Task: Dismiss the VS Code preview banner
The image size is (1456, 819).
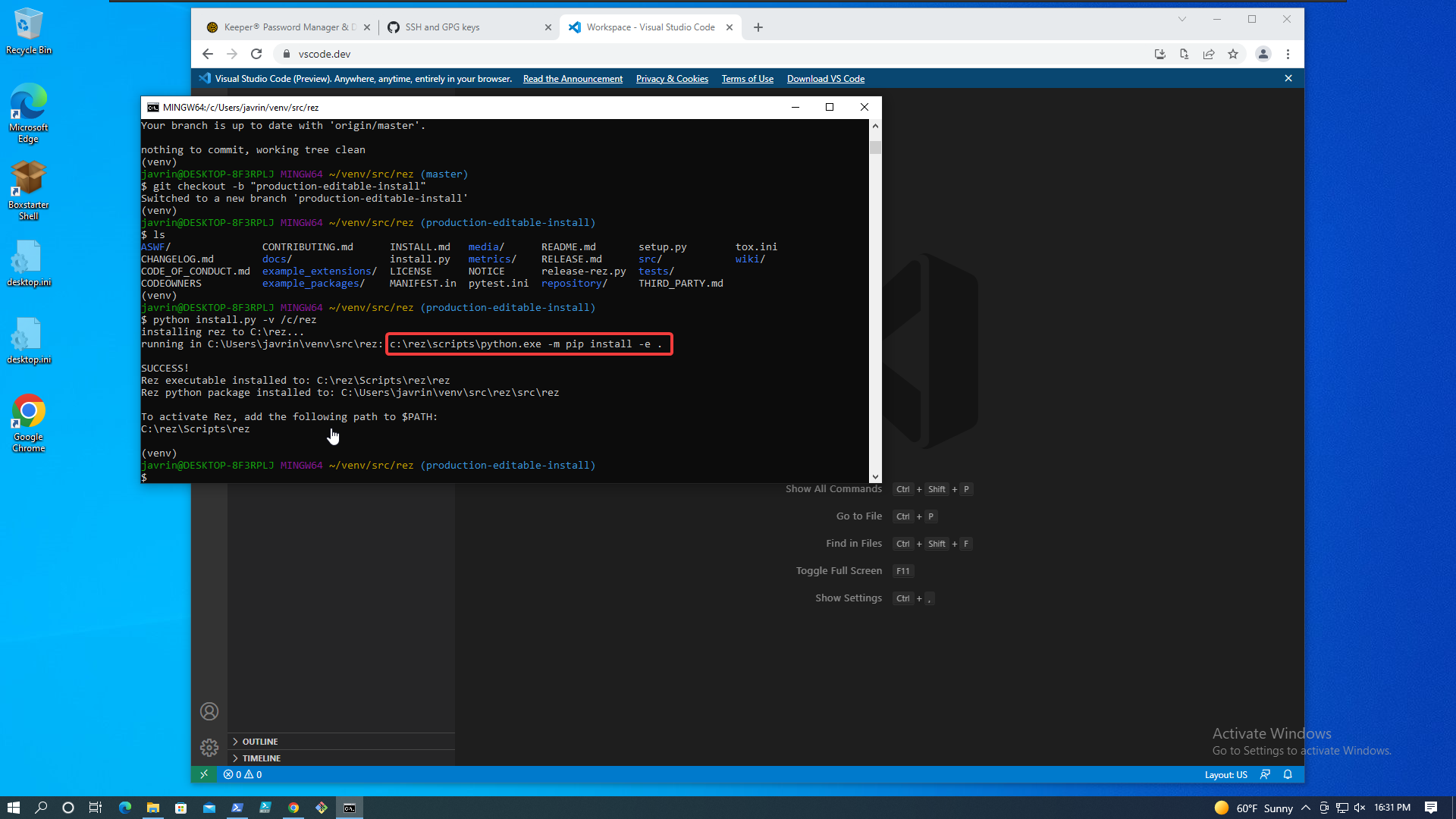Action: click(1288, 78)
